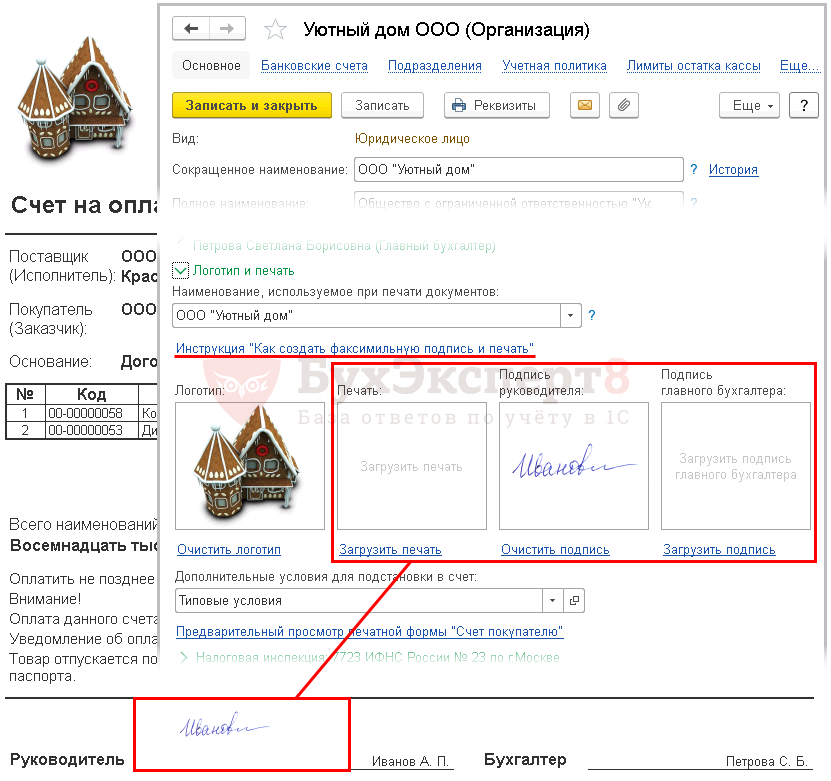This screenshot has height=781, width=831.
Task: Add organization to favorites with star
Action: [x=276, y=30]
